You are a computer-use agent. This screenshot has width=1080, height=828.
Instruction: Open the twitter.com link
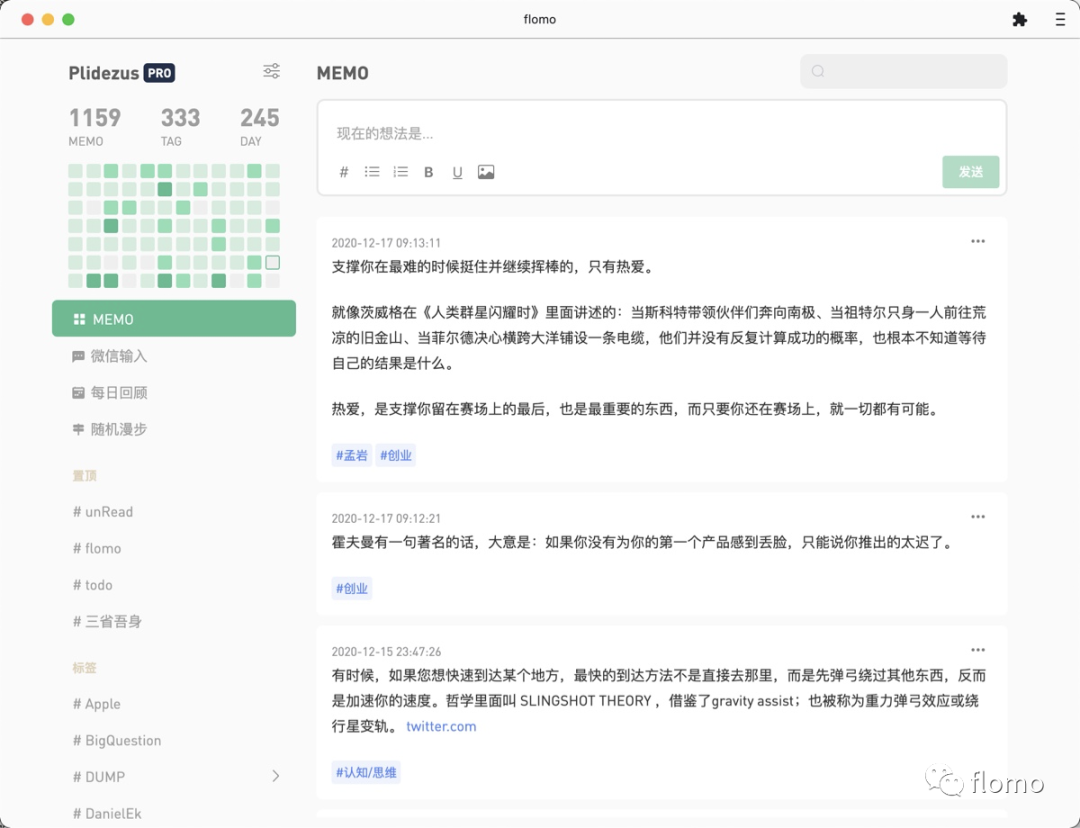click(x=441, y=726)
